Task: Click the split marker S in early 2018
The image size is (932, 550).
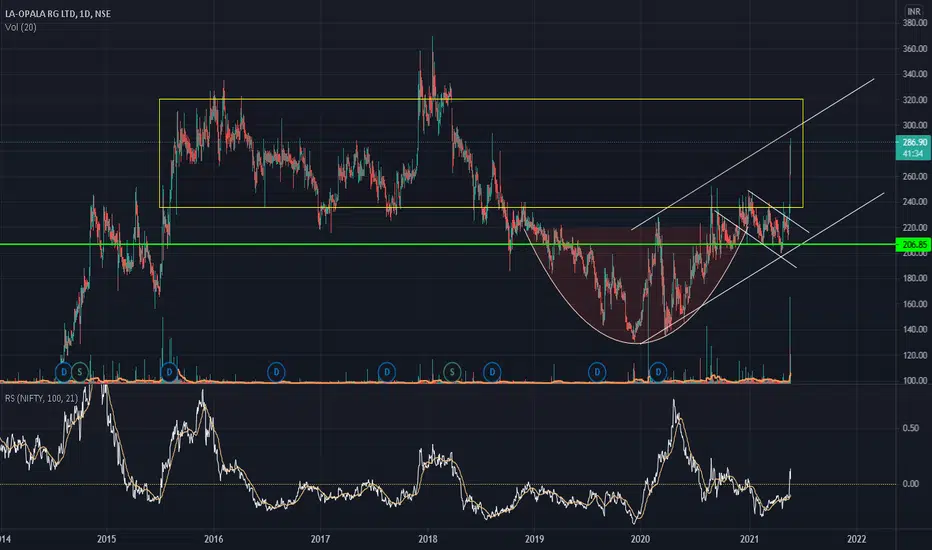Action: pyautogui.click(x=452, y=372)
